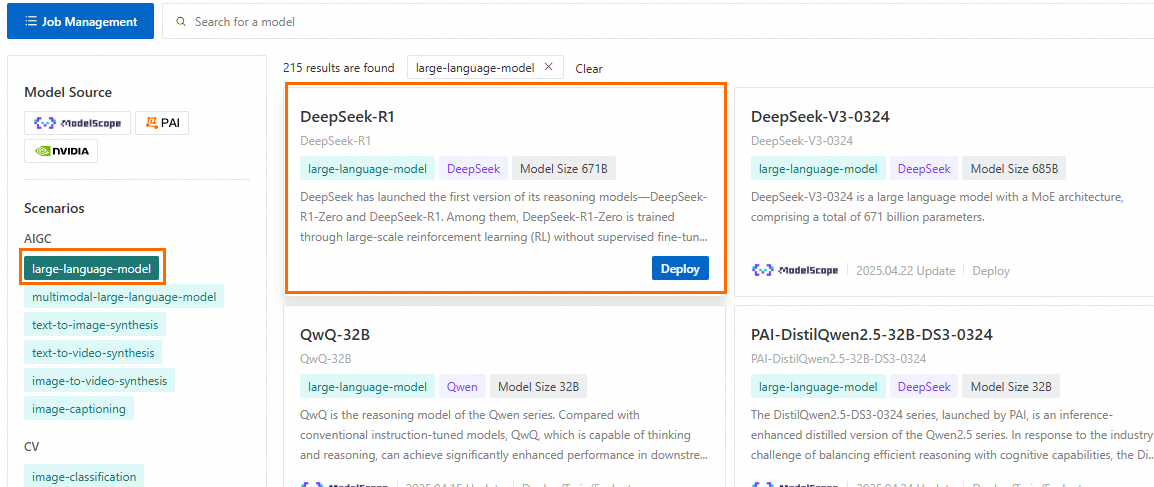Click ModelScope logo on DeepSeek-V3-0324 card
The height and width of the screenshot is (487, 1154).
pyautogui.click(x=795, y=270)
